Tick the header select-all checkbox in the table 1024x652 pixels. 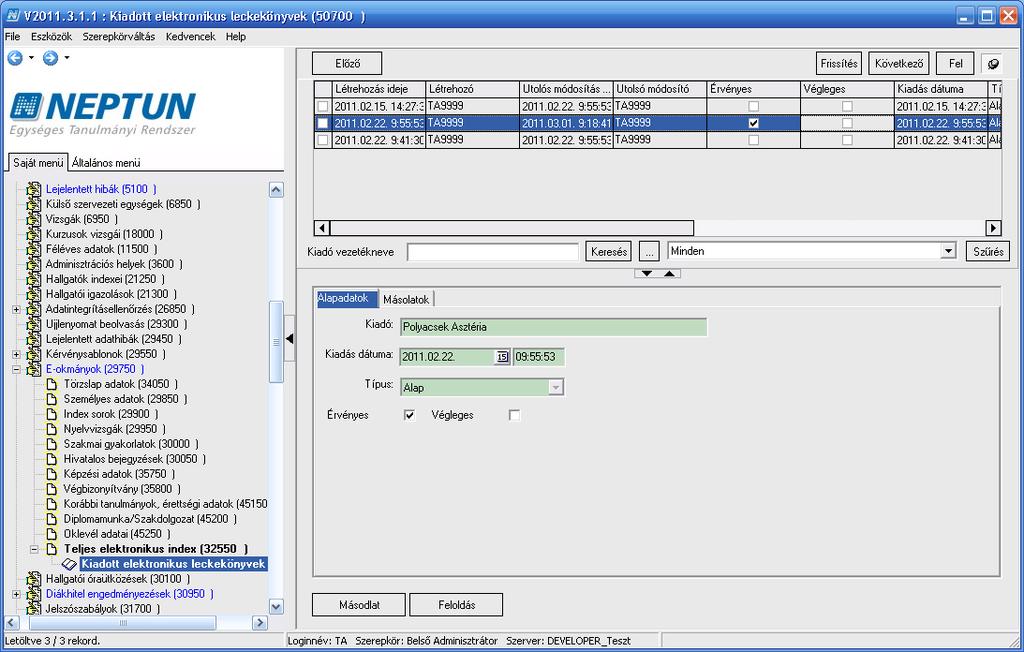323,89
